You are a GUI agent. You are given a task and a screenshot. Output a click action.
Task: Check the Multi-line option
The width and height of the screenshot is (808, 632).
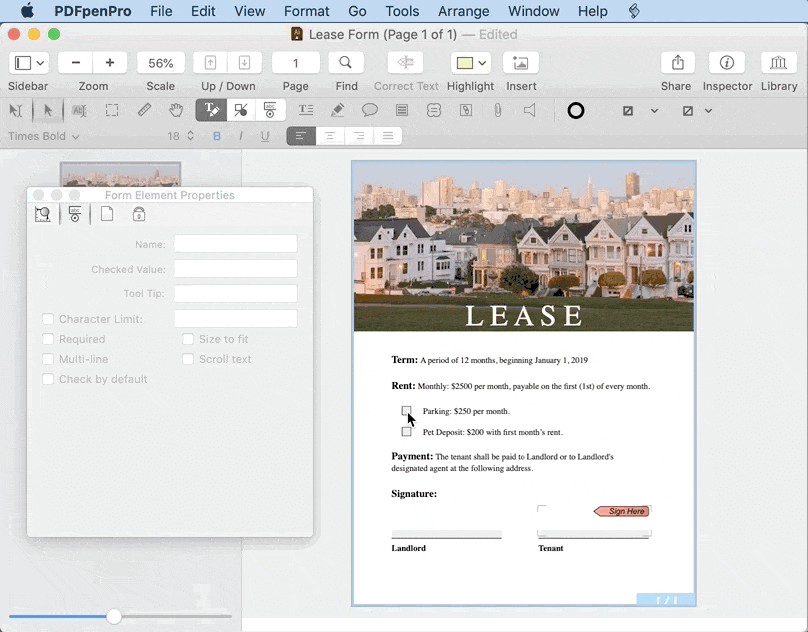point(47,358)
